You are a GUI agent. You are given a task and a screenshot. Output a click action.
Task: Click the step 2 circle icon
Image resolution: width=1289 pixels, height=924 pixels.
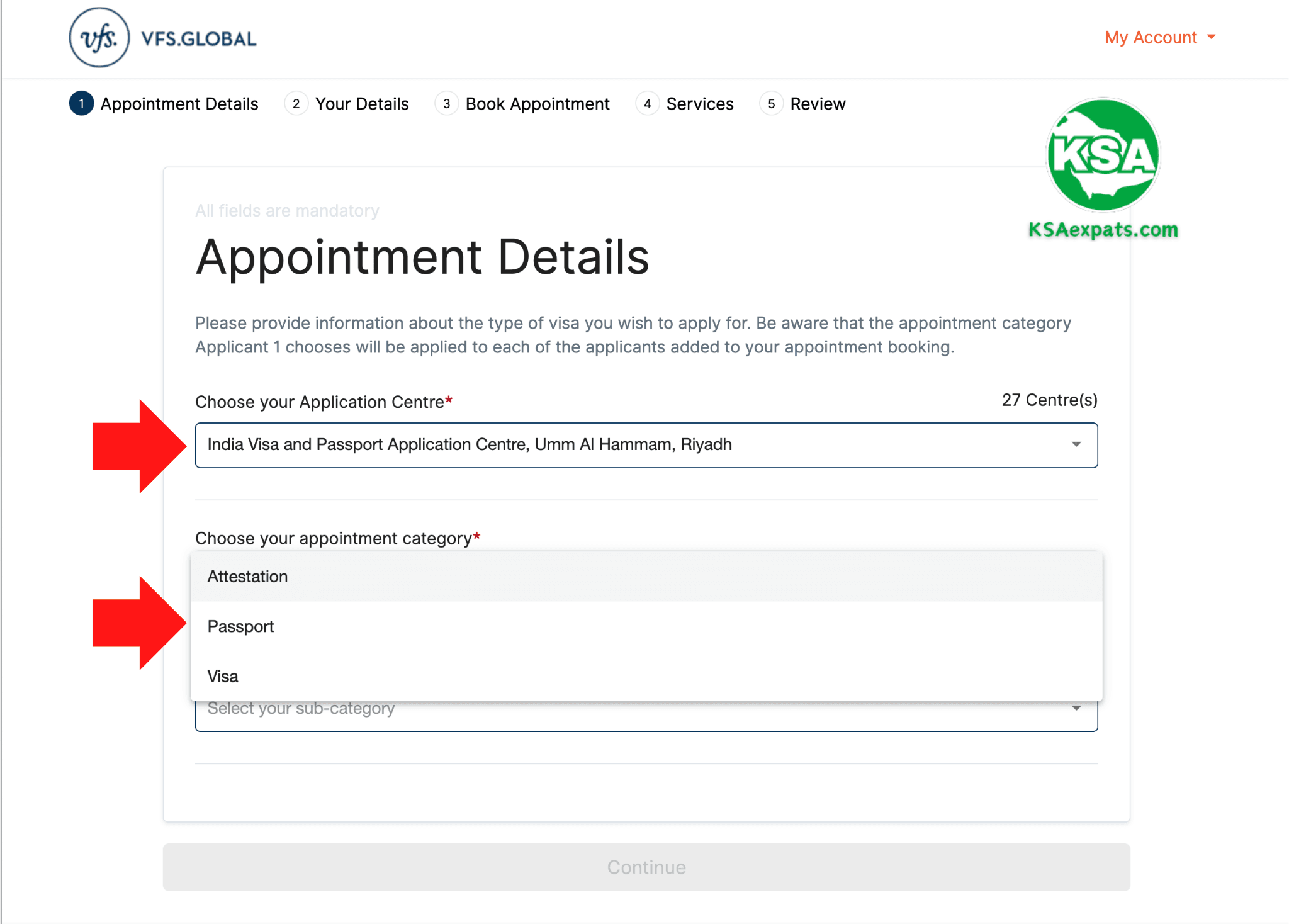click(296, 104)
